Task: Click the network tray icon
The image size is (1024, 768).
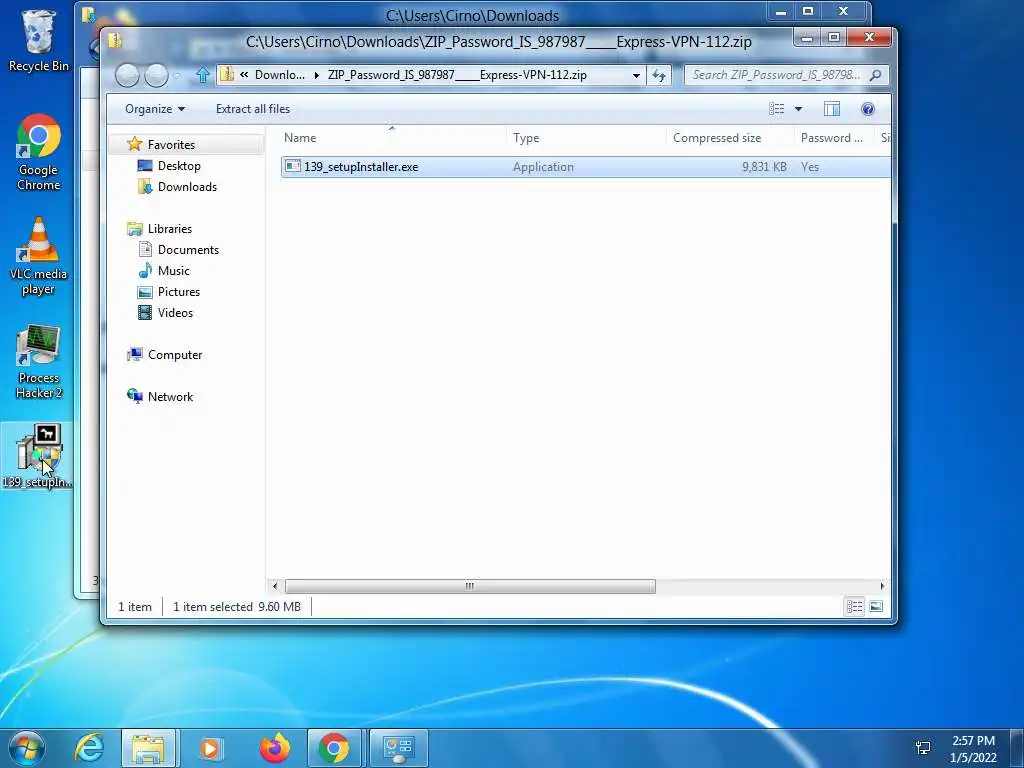Action: point(923,748)
